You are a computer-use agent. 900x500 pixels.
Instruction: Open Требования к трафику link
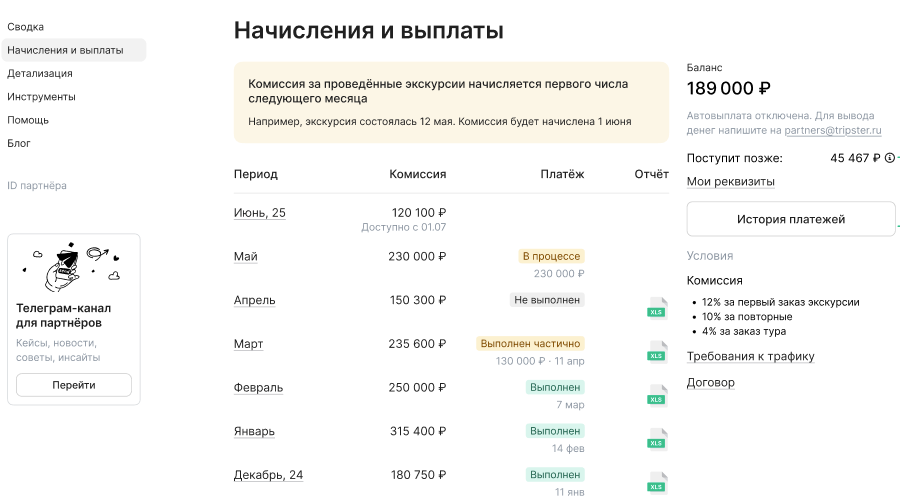750,356
